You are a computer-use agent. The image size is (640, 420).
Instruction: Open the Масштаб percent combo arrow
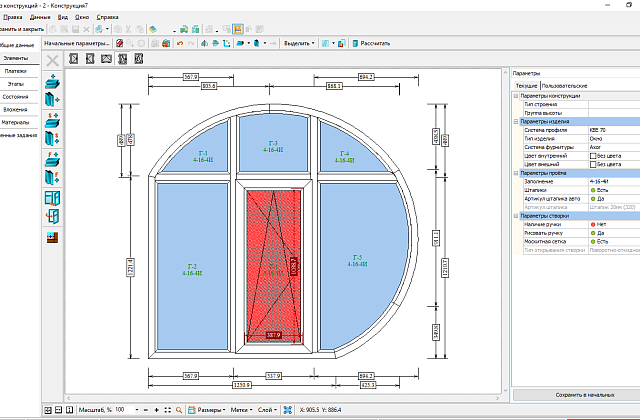click(137, 410)
